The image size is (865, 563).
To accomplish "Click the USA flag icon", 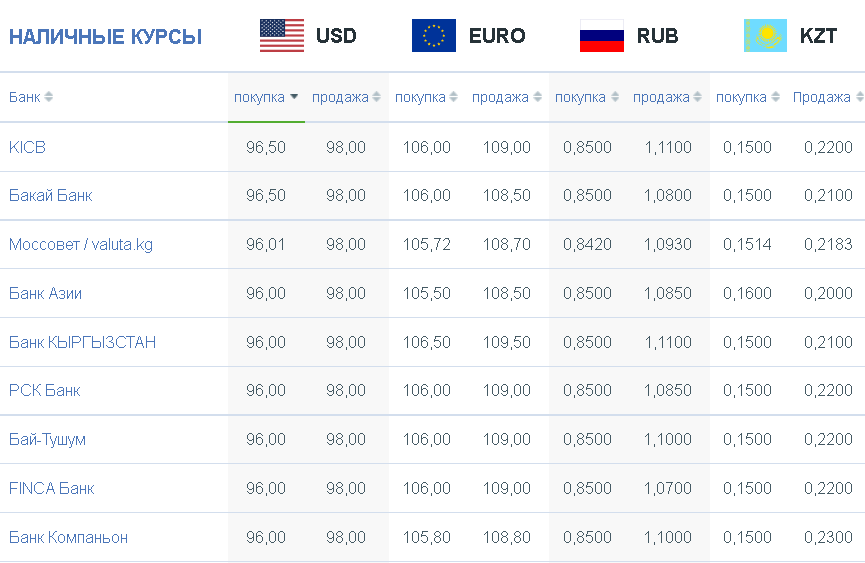I will pyautogui.click(x=282, y=36).
